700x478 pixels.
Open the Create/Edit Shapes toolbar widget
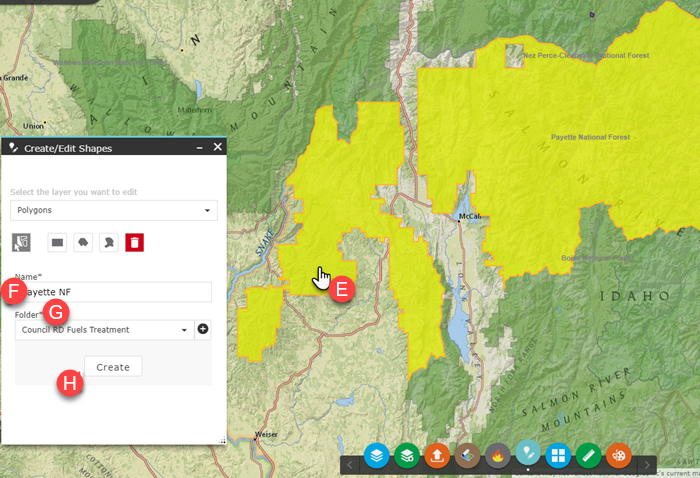tap(528, 456)
